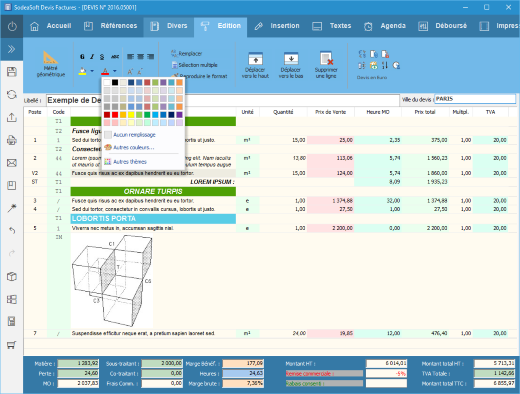Click Remplacer in the ribbon
The width and height of the screenshot is (520, 394).
click(186, 53)
